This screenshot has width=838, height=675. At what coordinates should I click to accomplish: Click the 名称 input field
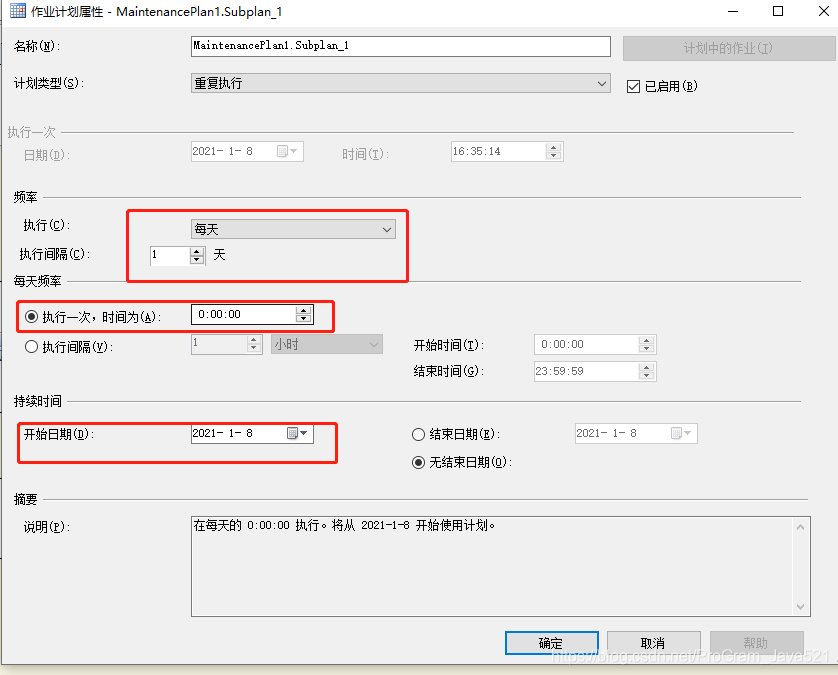(x=400, y=46)
